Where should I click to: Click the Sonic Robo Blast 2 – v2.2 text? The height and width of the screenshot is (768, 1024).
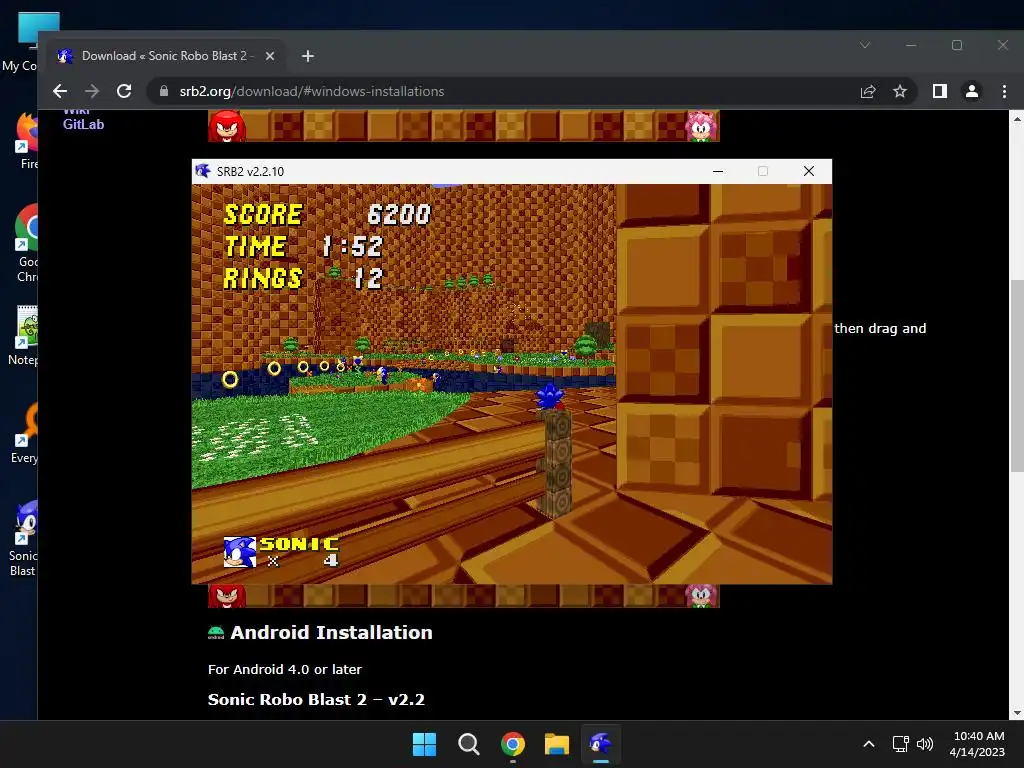tap(316, 699)
